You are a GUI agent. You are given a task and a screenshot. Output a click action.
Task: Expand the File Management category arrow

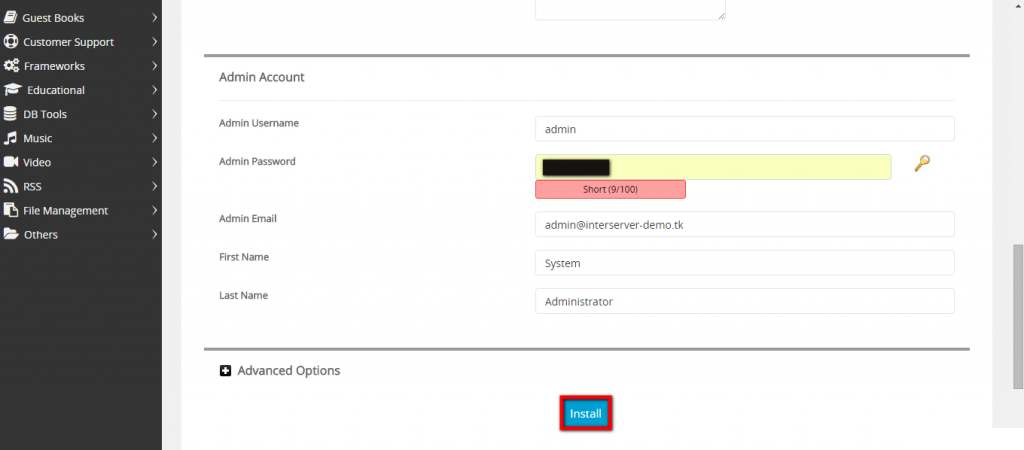[154, 210]
